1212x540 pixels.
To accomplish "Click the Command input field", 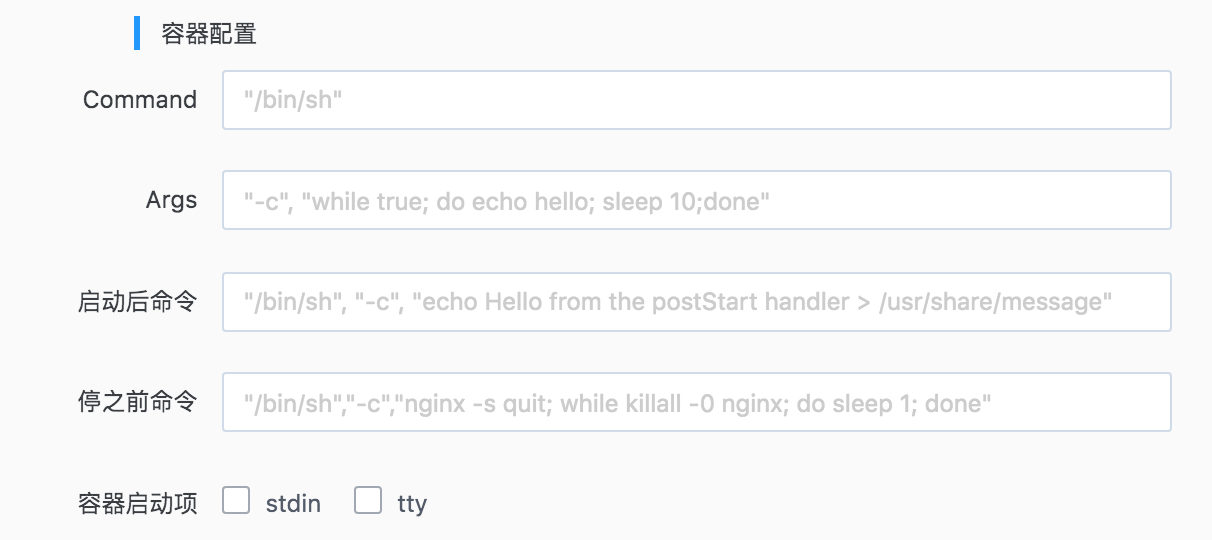I will tap(696, 100).
